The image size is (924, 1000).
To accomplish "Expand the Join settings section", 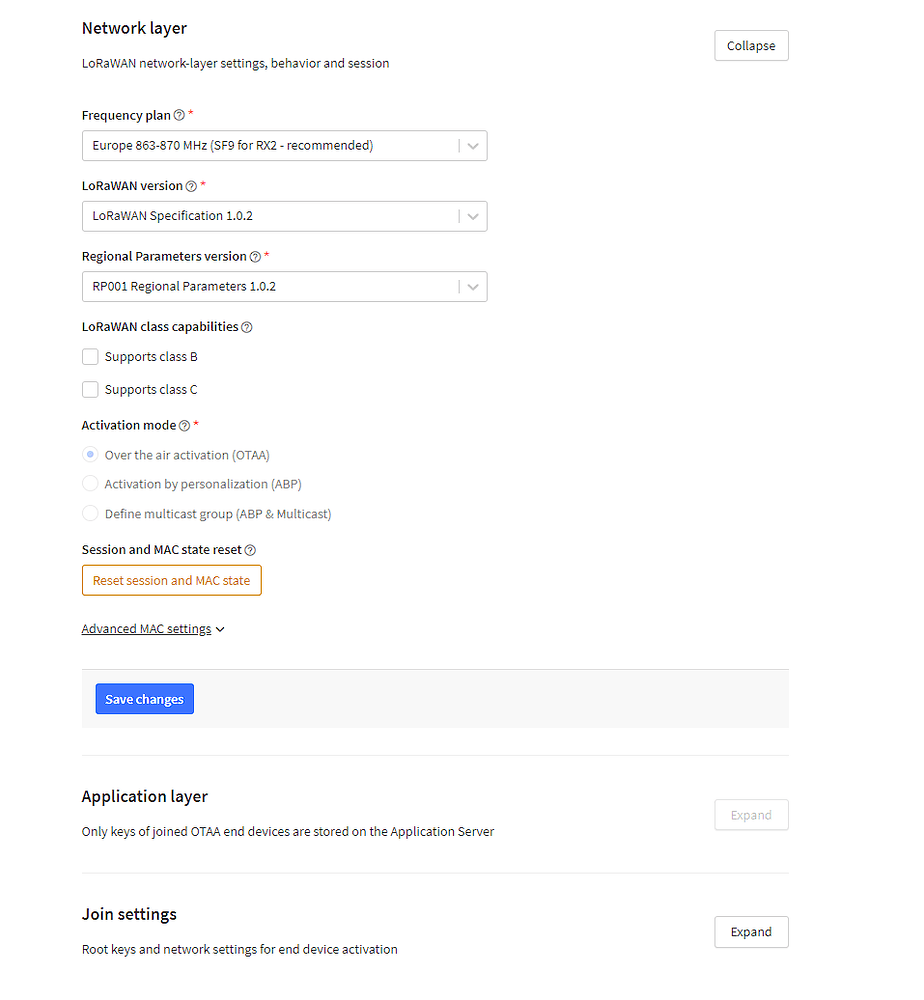I will tap(751, 932).
